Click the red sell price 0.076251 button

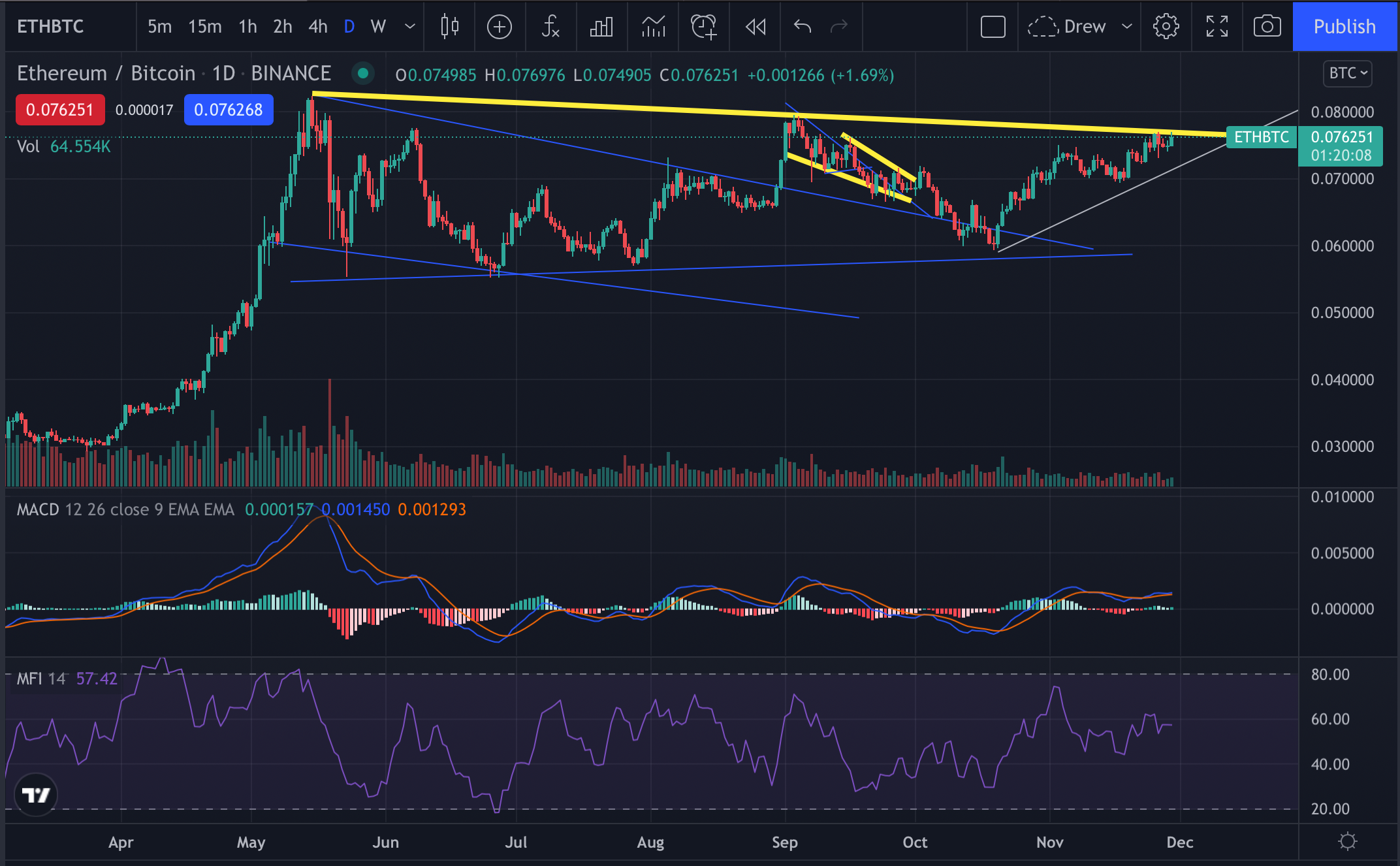tap(59, 110)
